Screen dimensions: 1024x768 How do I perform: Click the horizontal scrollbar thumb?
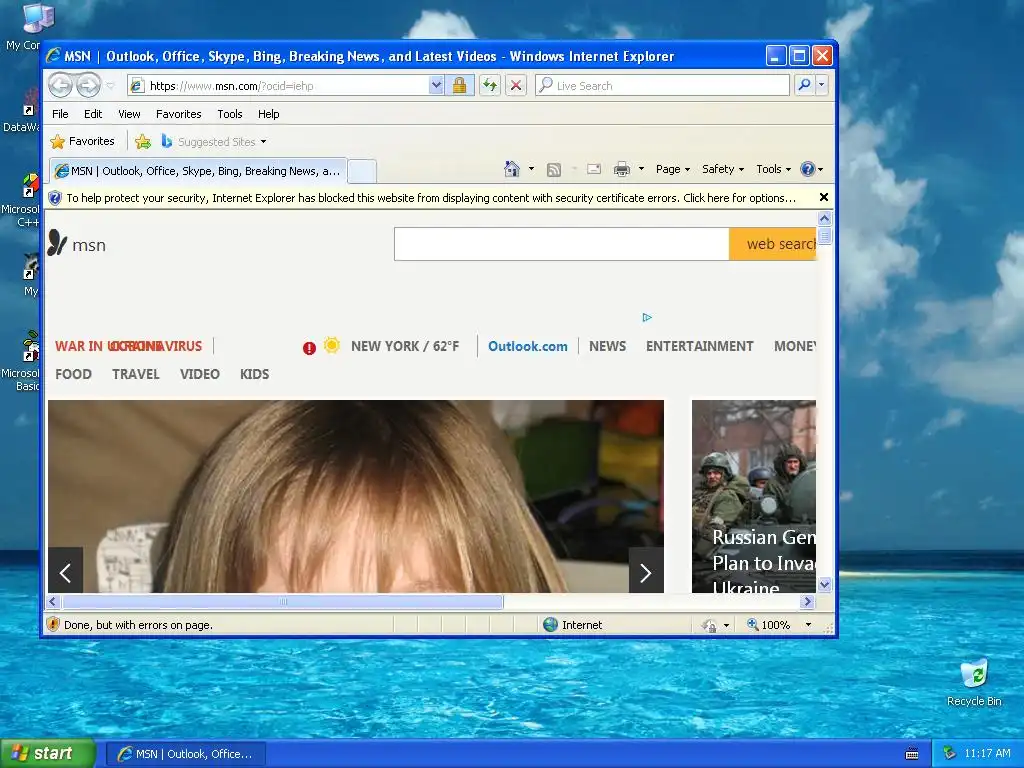click(283, 601)
